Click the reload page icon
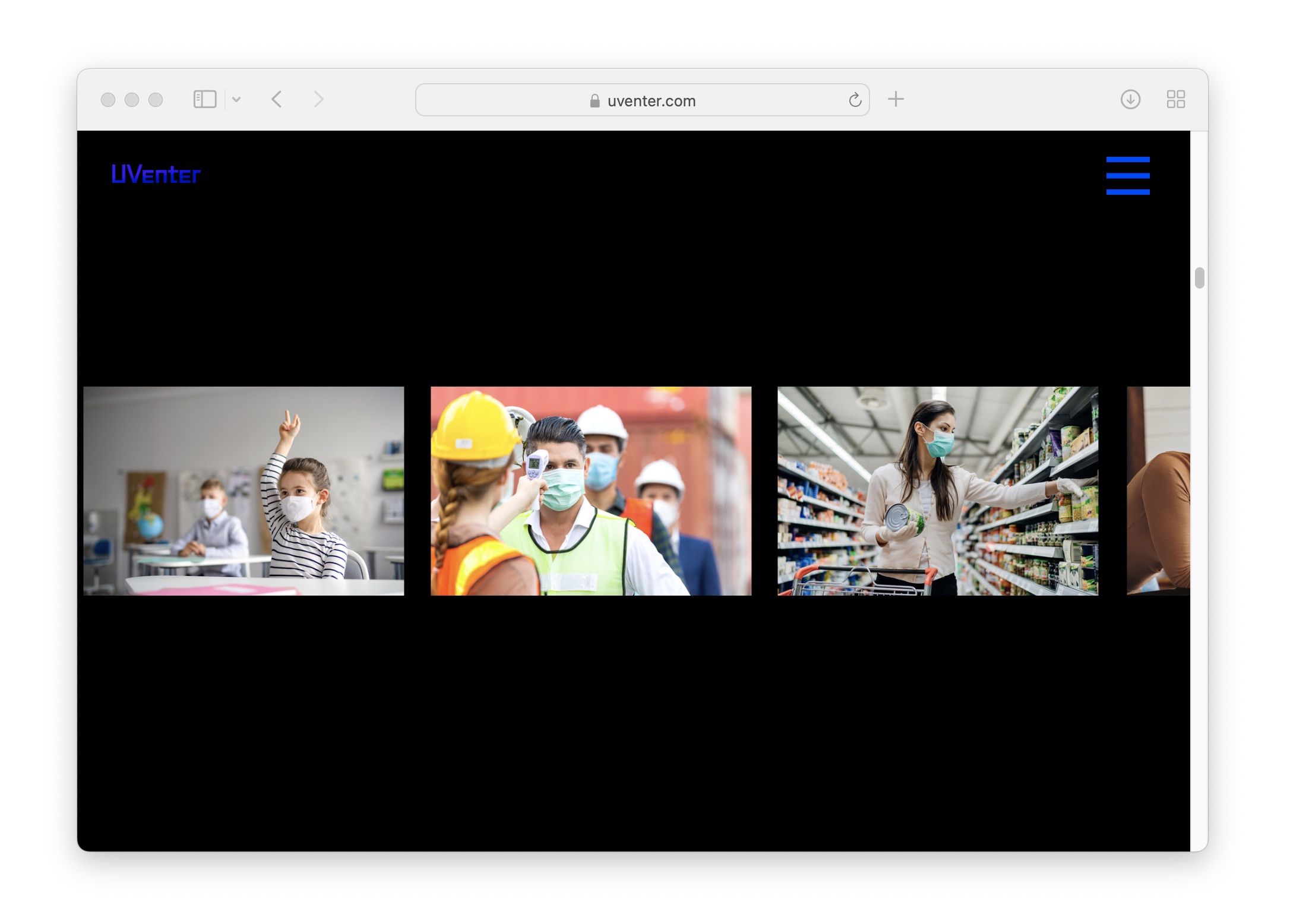The height and width of the screenshot is (924, 1290). 855,100
